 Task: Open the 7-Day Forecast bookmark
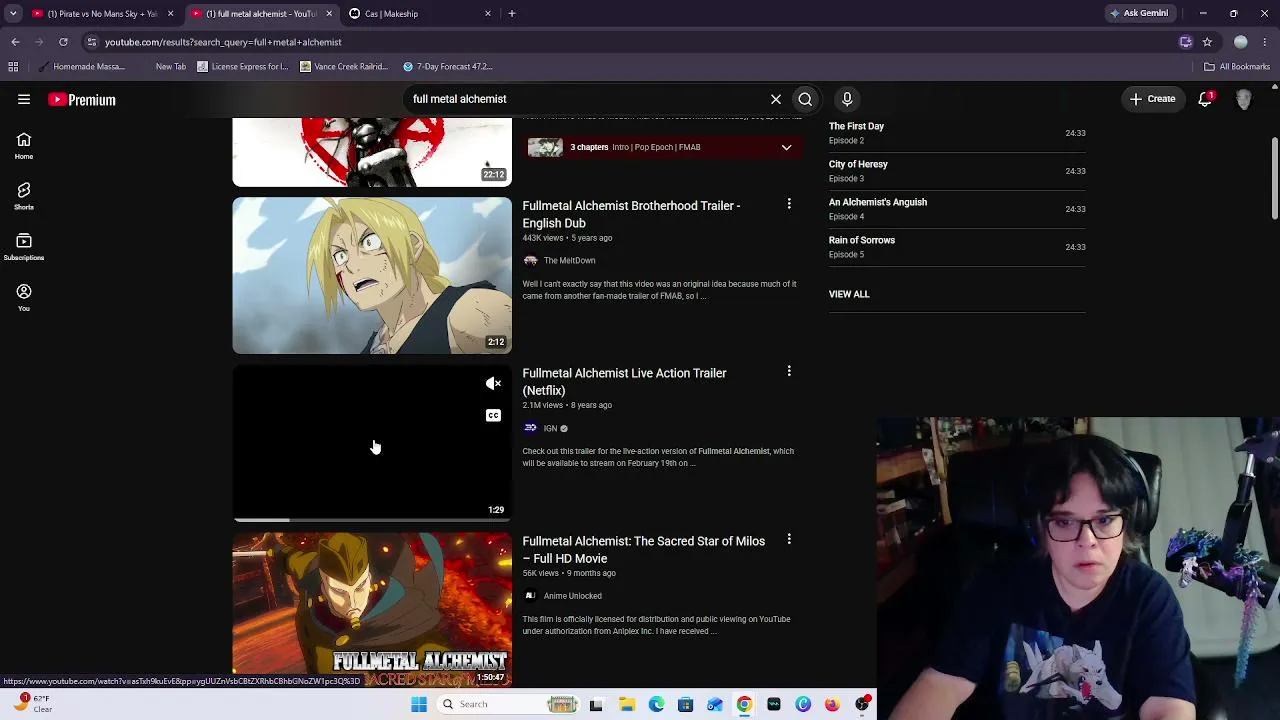447,67
